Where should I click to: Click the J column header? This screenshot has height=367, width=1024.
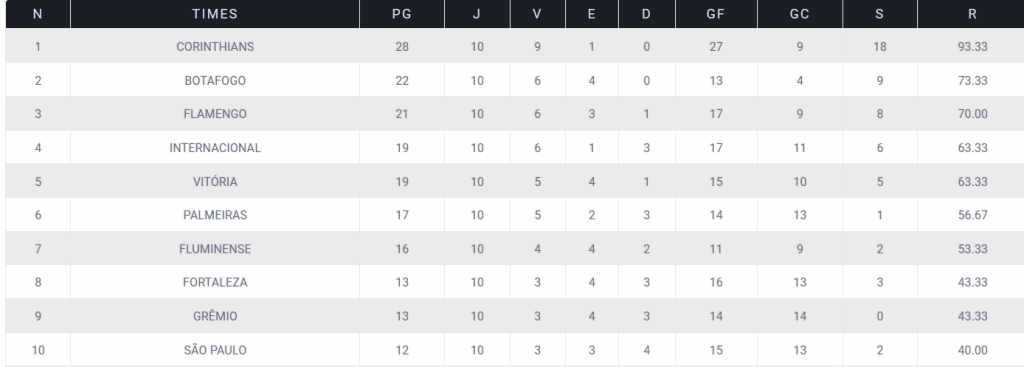pyautogui.click(x=477, y=14)
